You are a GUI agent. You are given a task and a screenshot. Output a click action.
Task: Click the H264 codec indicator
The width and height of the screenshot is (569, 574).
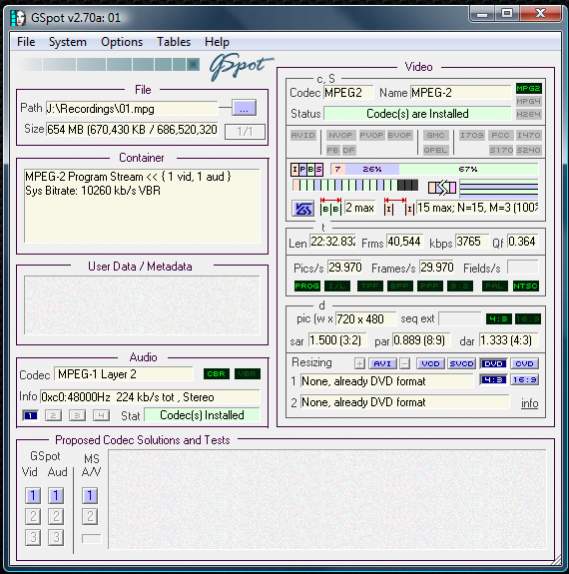tap(528, 114)
